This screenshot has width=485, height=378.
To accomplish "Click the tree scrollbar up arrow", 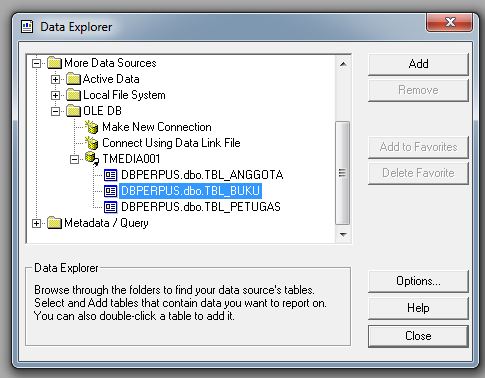I will tap(343, 64).
